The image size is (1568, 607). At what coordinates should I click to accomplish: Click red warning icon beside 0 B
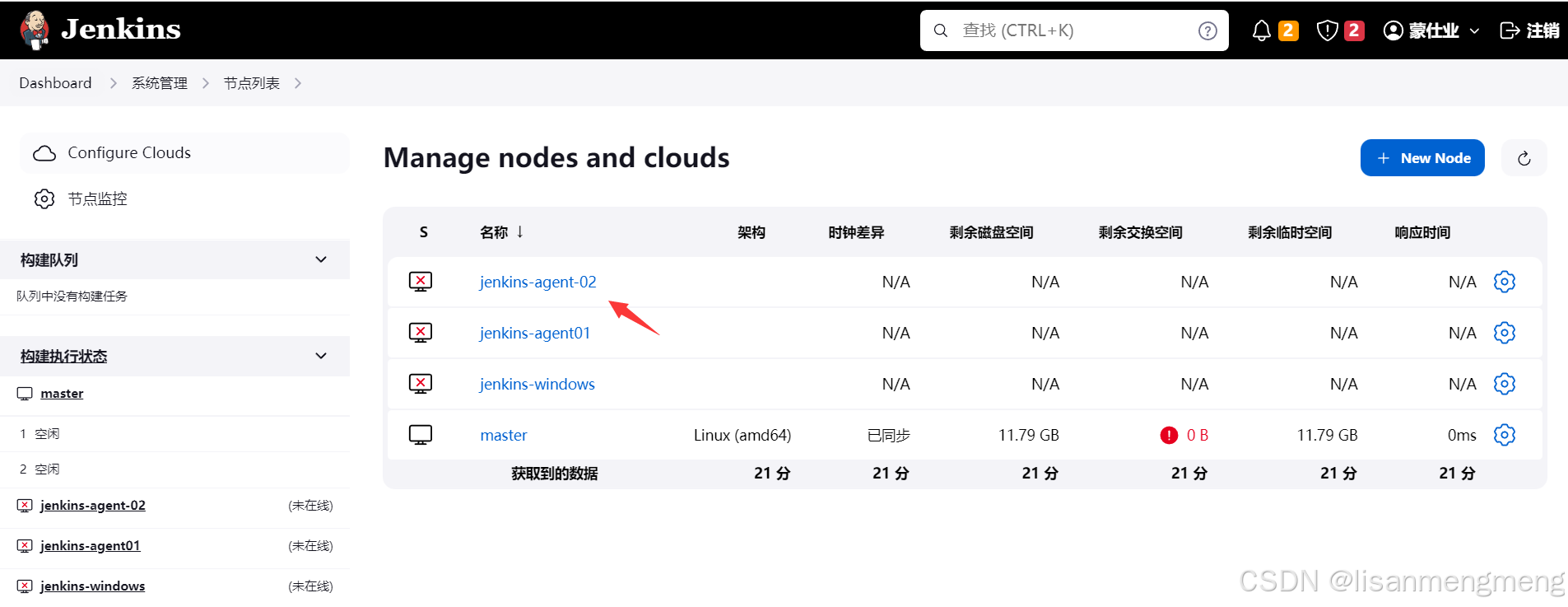click(x=1169, y=435)
